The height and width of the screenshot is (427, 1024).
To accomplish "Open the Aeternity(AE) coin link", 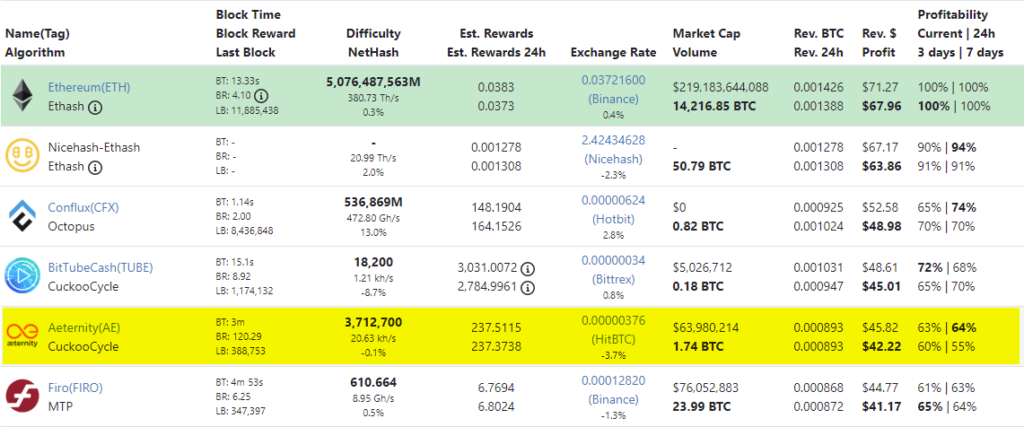I will (84, 328).
